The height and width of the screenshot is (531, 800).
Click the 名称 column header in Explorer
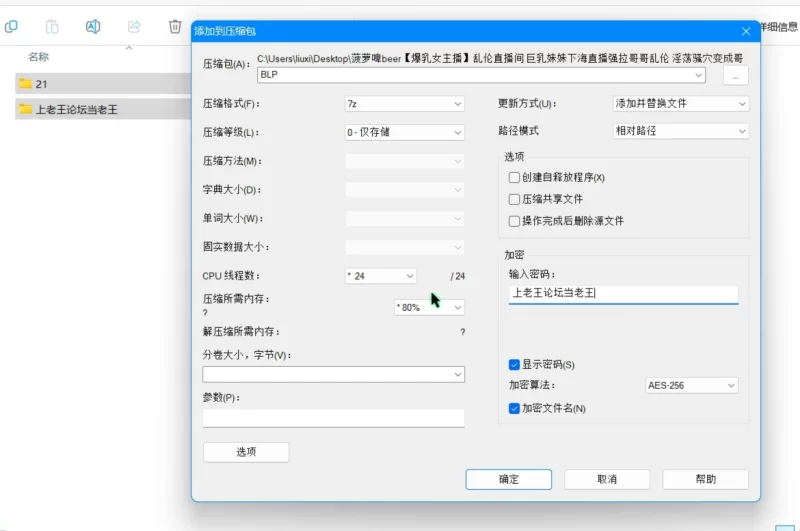pyautogui.click(x=38, y=57)
